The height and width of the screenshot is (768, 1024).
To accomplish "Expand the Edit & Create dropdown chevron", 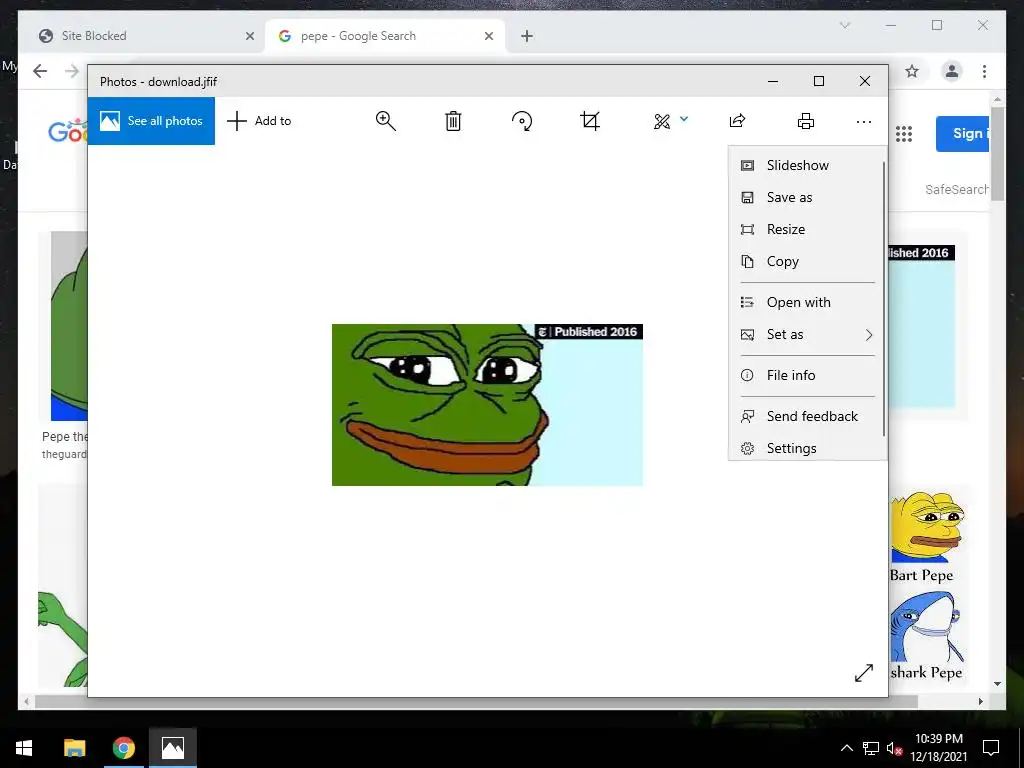I will [684, 119].
